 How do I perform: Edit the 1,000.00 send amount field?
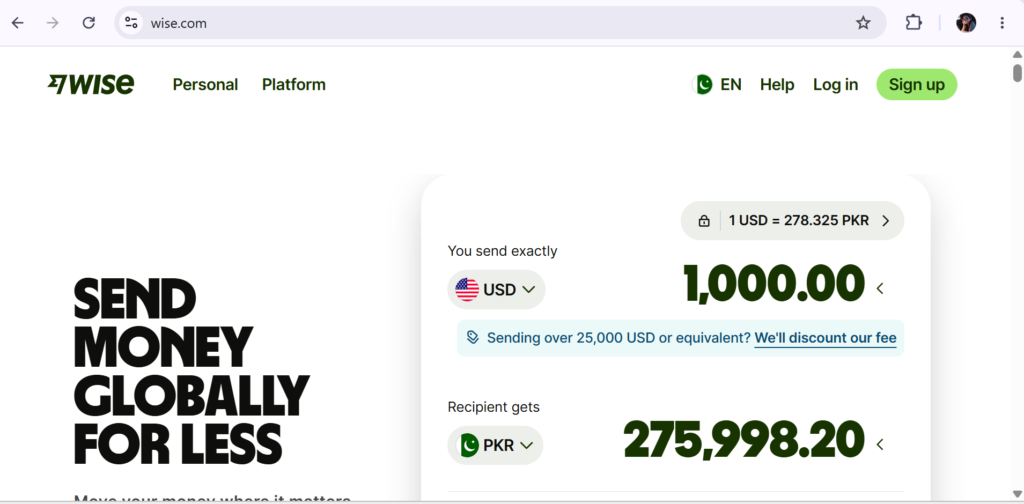pyautogui.click(x=774, y=285)
